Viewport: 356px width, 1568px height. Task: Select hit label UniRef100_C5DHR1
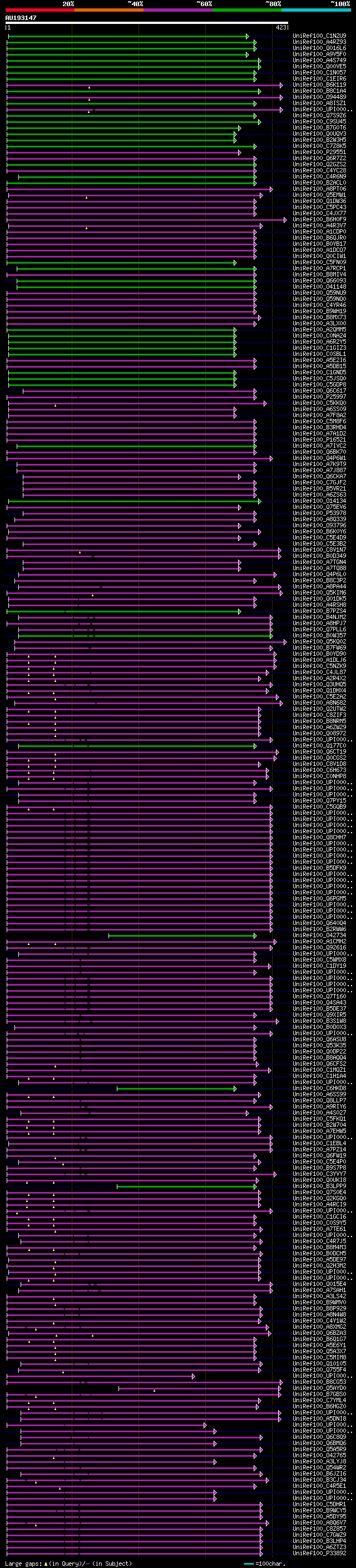click(319, 1504)
